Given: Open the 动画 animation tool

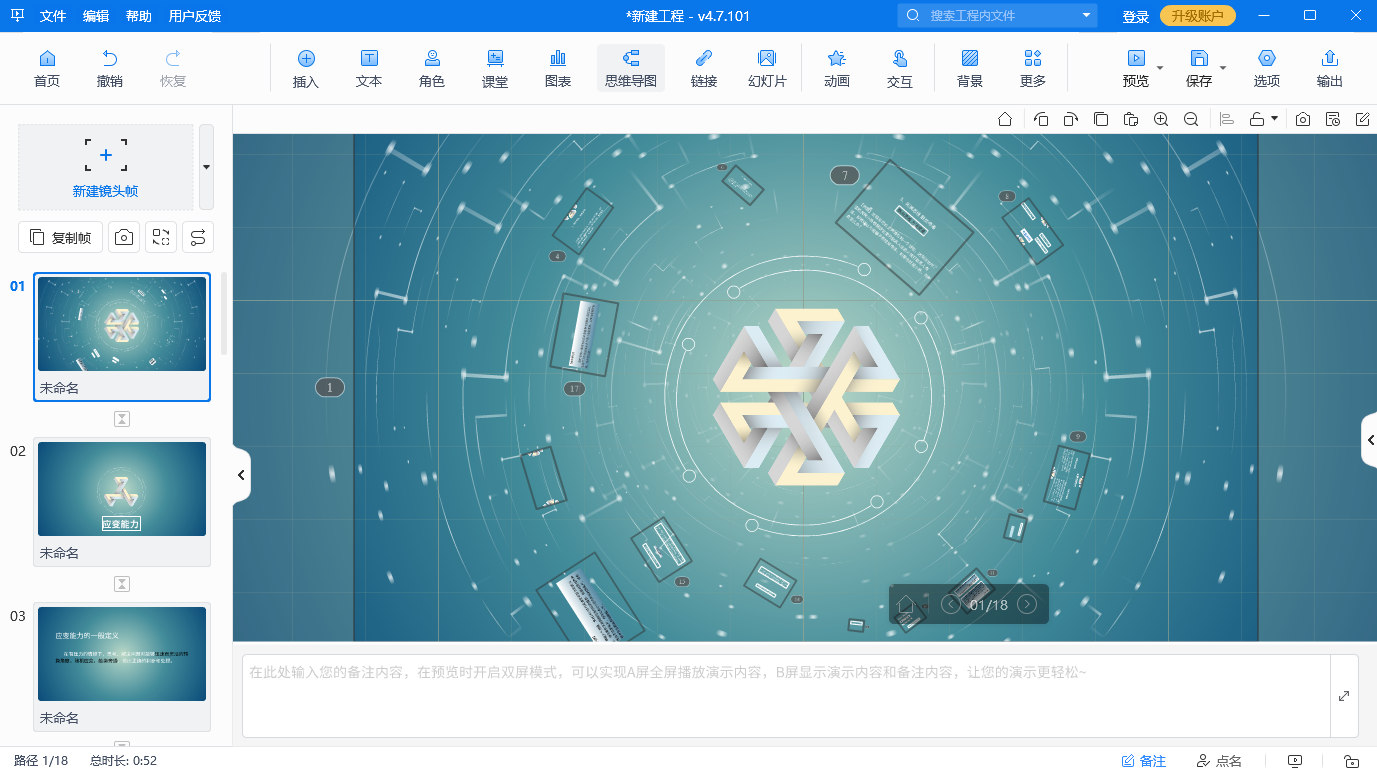Looking at the screenshot, I should (837, 68).
